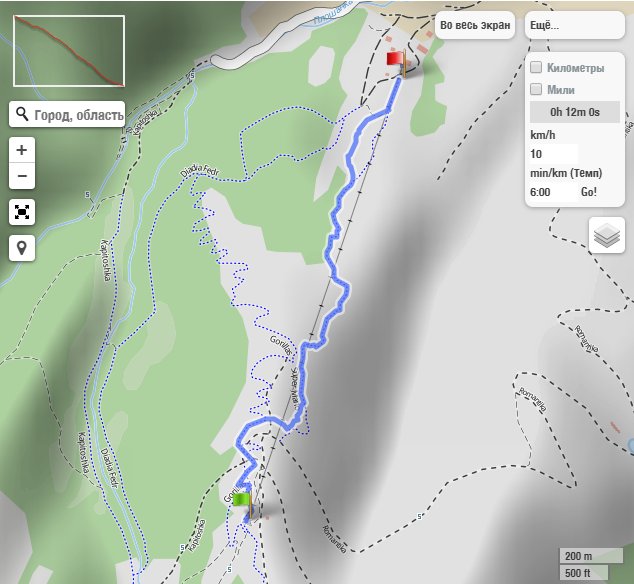This screenshot has width=634, height=584.
Task: Click the green start flag marker
Action: (241, 500)
